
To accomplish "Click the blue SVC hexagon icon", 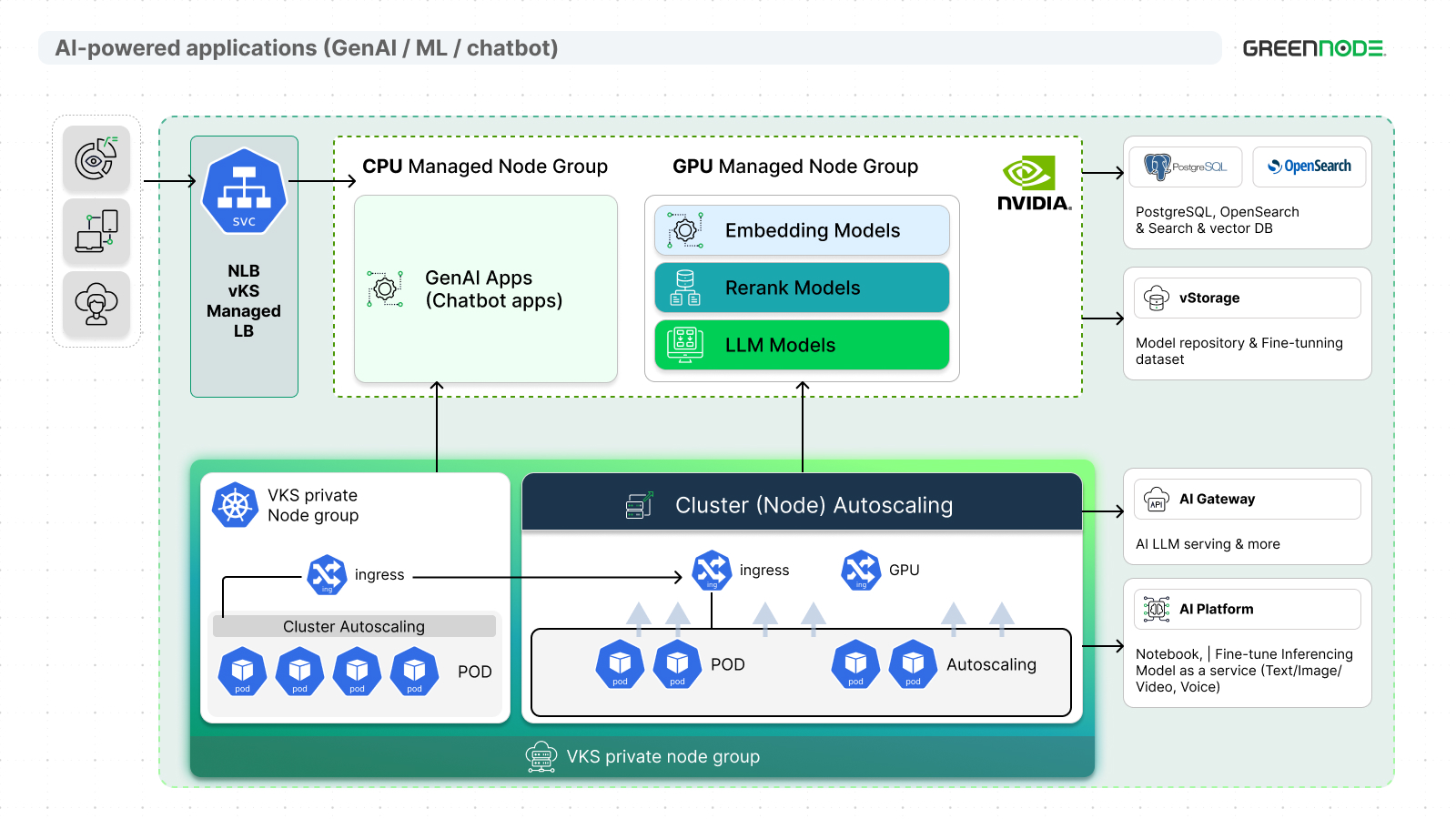I will point(244,192).
